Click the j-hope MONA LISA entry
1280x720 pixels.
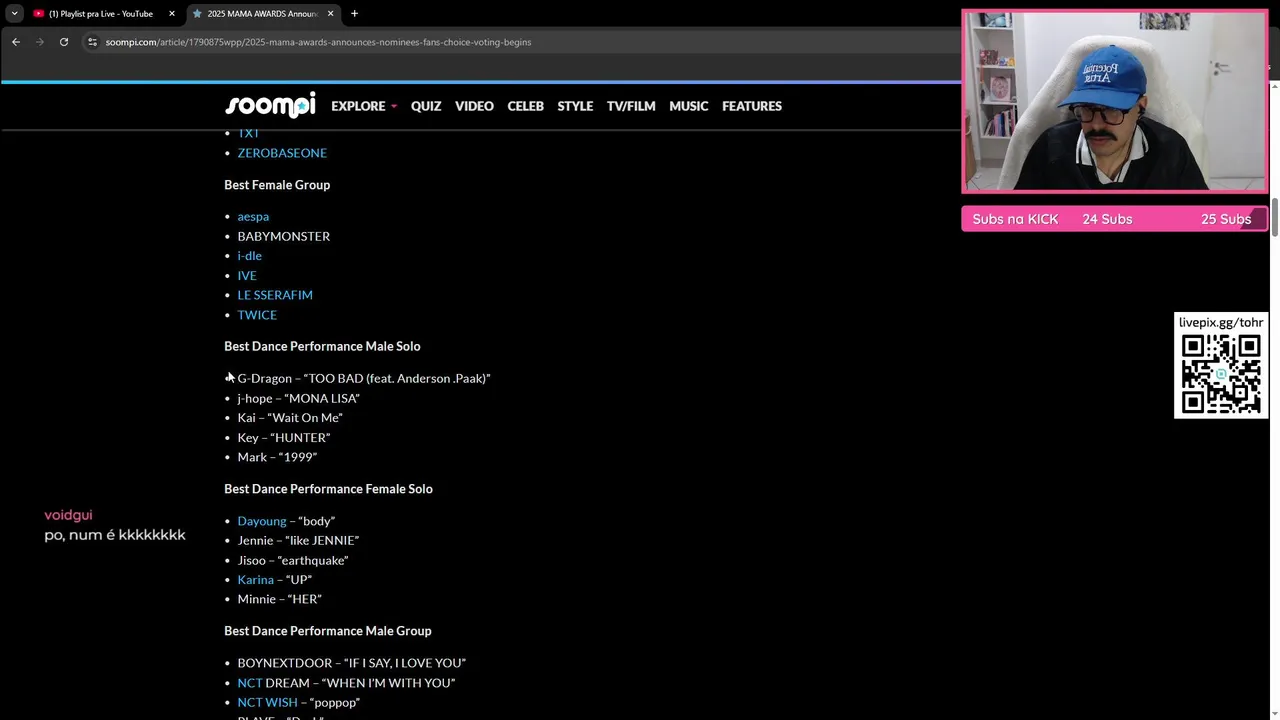298,398
